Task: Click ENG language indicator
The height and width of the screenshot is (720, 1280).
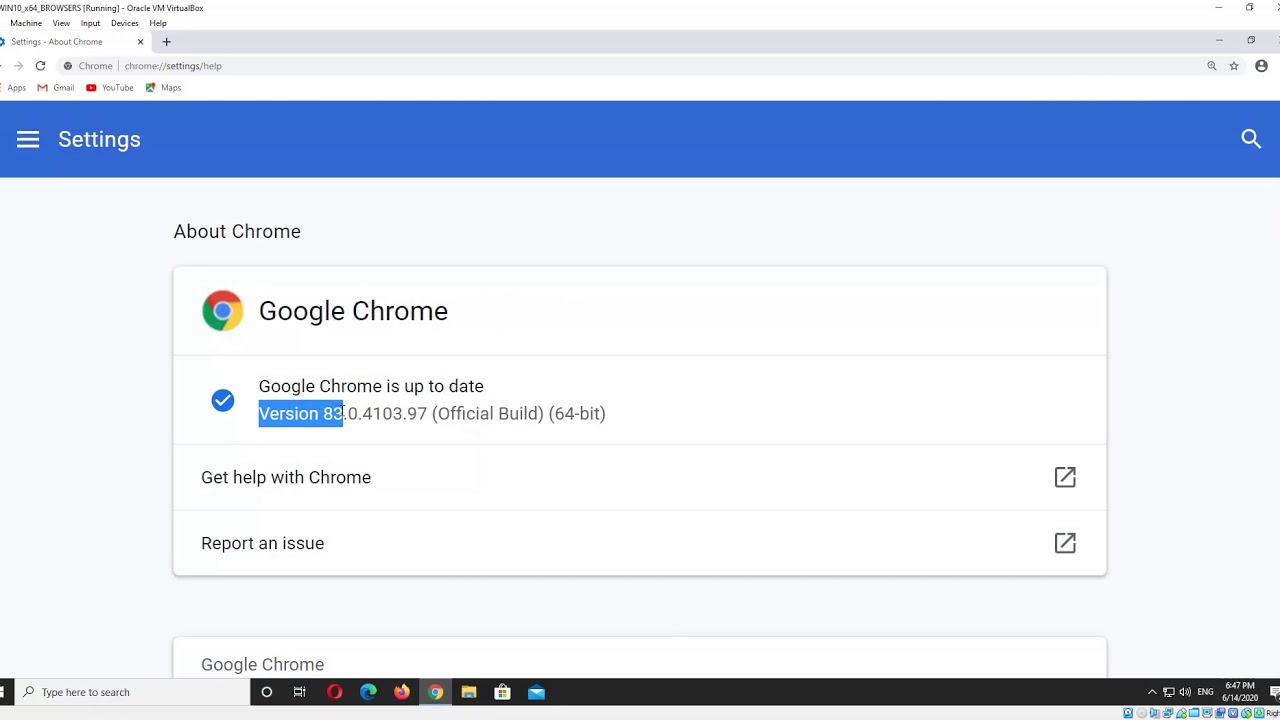Action: click(1205, 692)
